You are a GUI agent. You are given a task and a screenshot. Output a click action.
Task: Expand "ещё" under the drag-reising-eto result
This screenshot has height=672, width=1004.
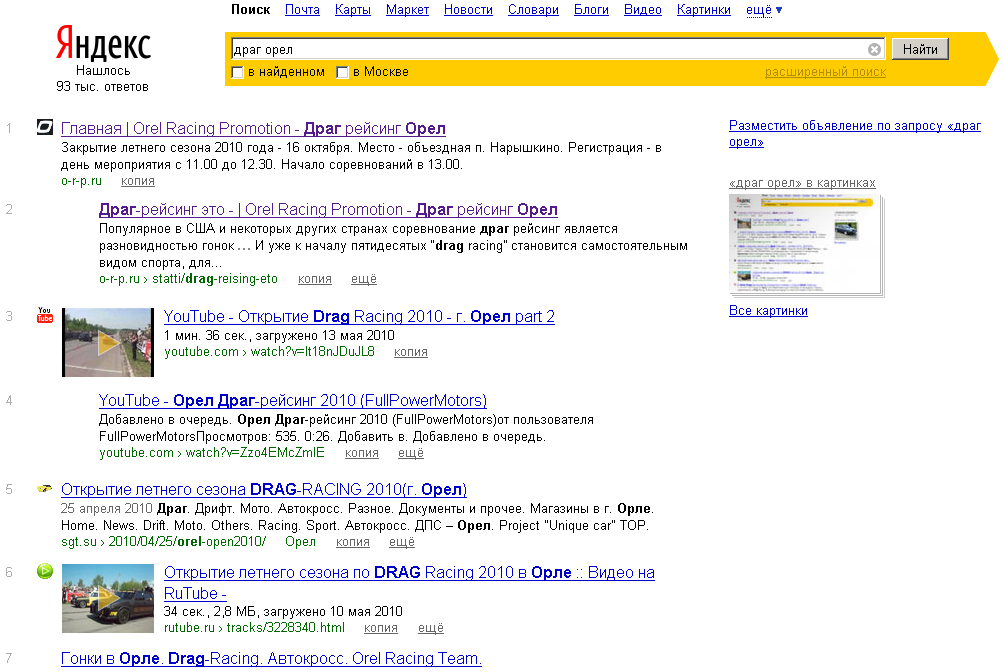click(364, 279)
